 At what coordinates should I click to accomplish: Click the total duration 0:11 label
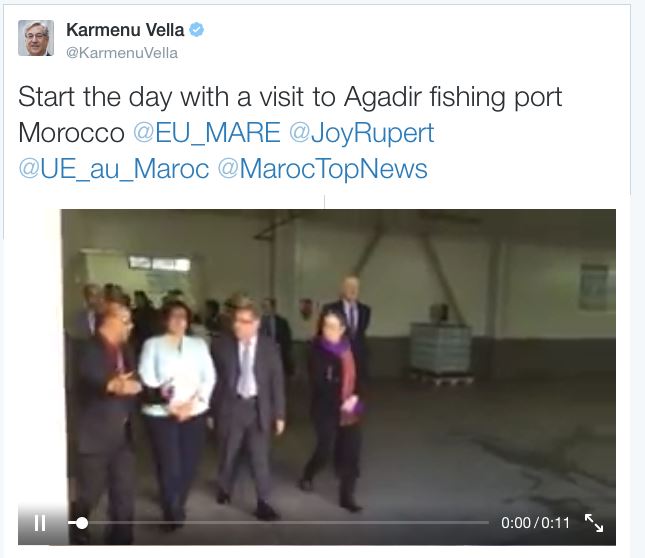coord(555,523)
